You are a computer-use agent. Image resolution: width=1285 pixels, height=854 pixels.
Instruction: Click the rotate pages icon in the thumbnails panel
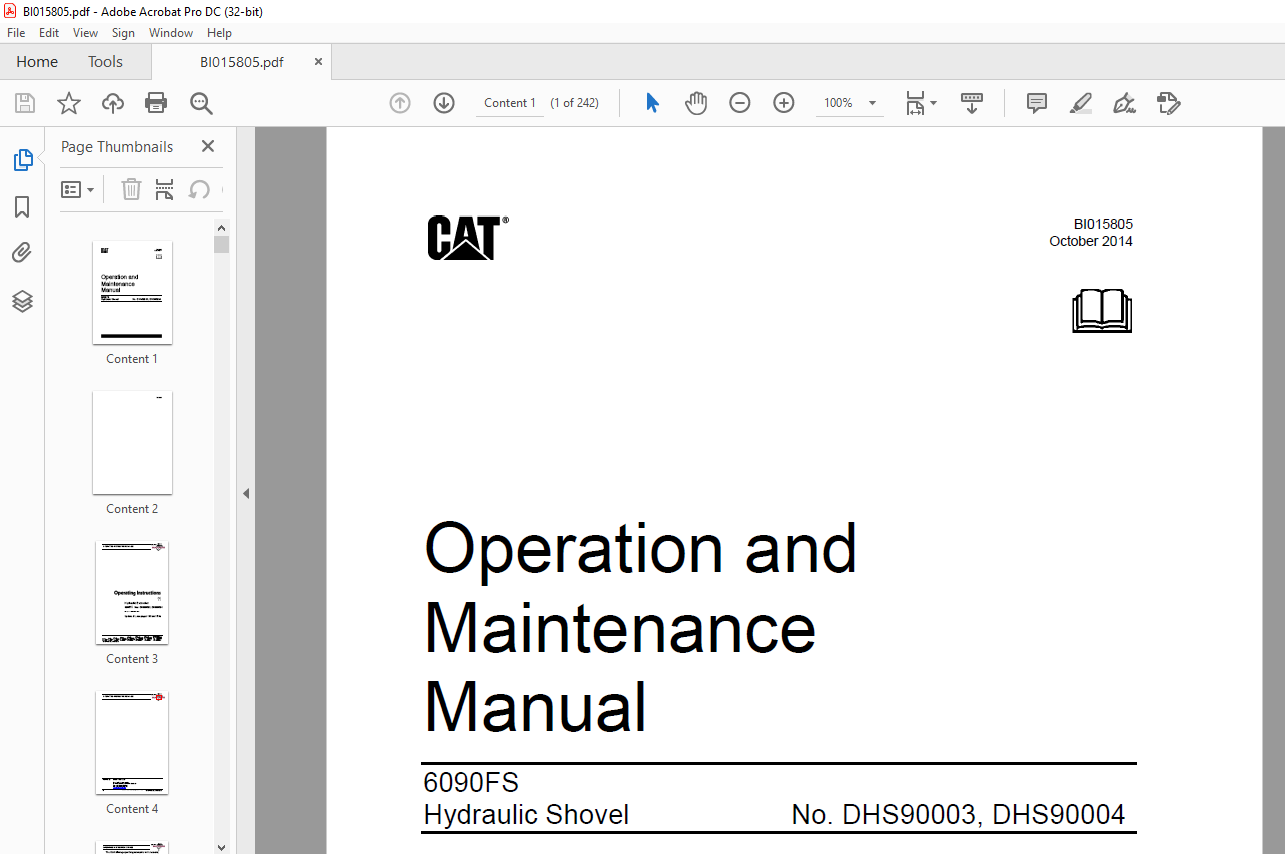coord(199,189)
